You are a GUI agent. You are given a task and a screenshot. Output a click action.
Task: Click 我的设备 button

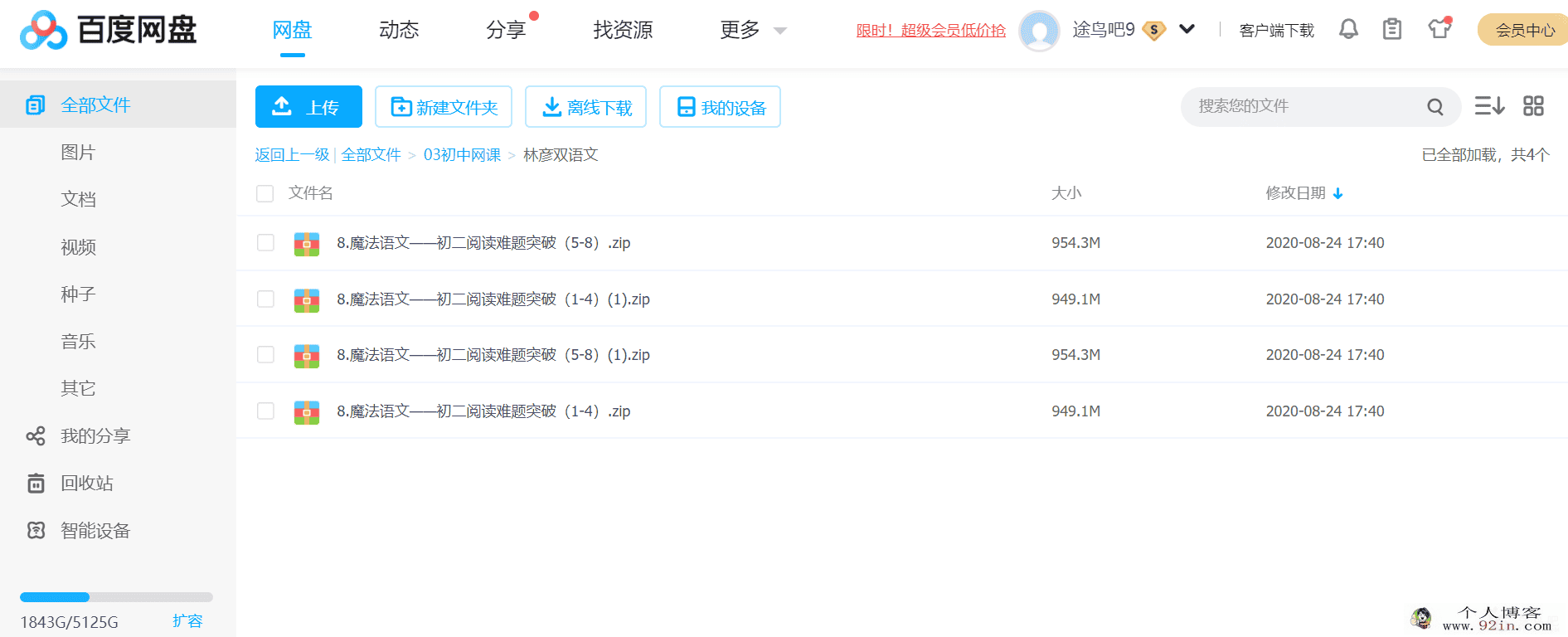click(x=720, y=106)
